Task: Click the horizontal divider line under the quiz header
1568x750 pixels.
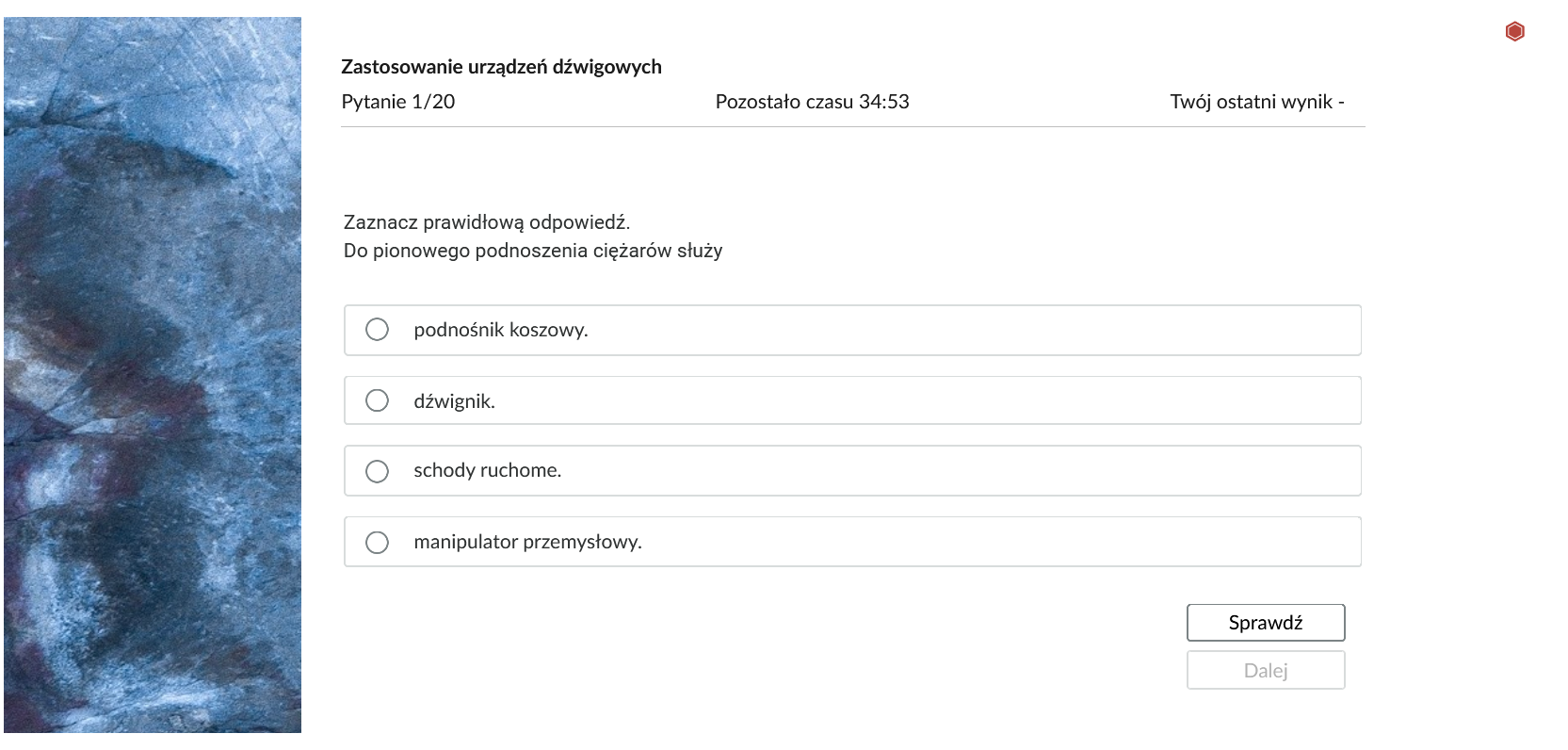Action: point(852,126)
